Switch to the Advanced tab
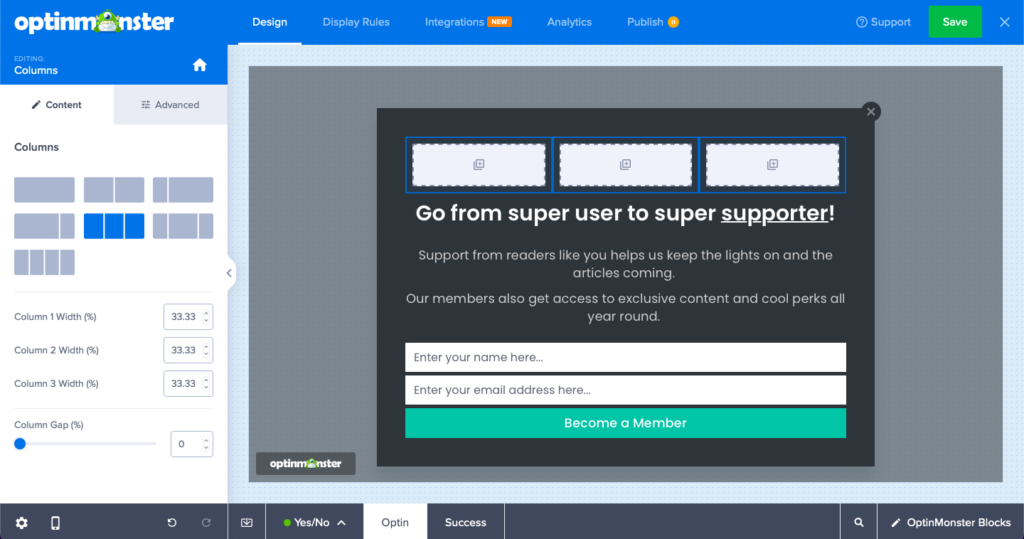 click(170, 105)
